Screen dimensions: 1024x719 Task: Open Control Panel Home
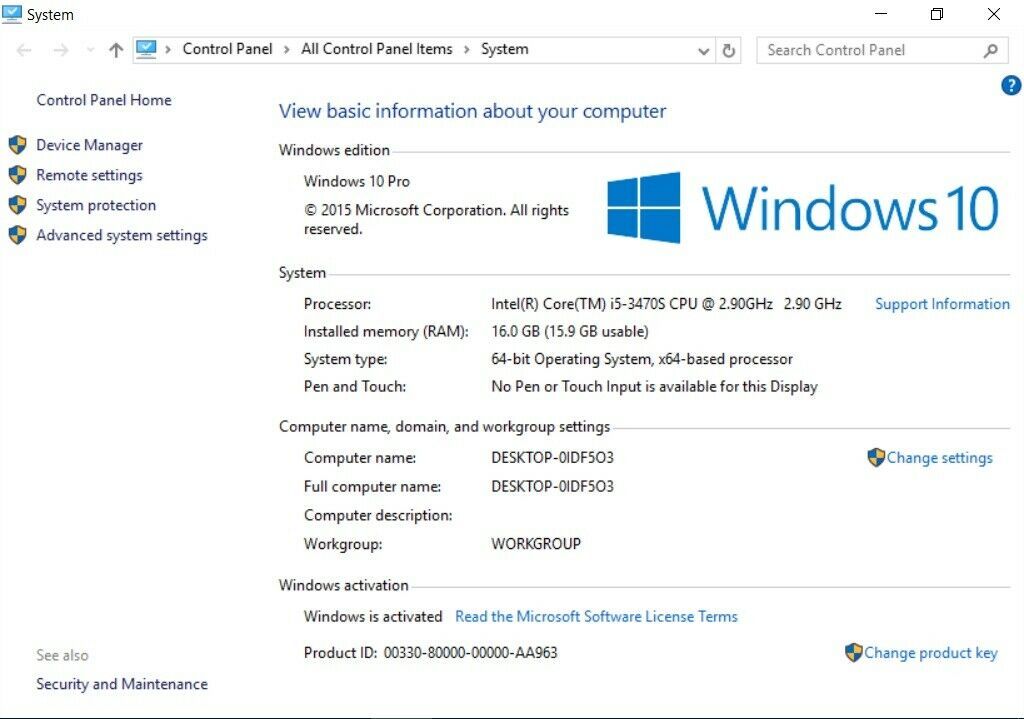(104, 100)
